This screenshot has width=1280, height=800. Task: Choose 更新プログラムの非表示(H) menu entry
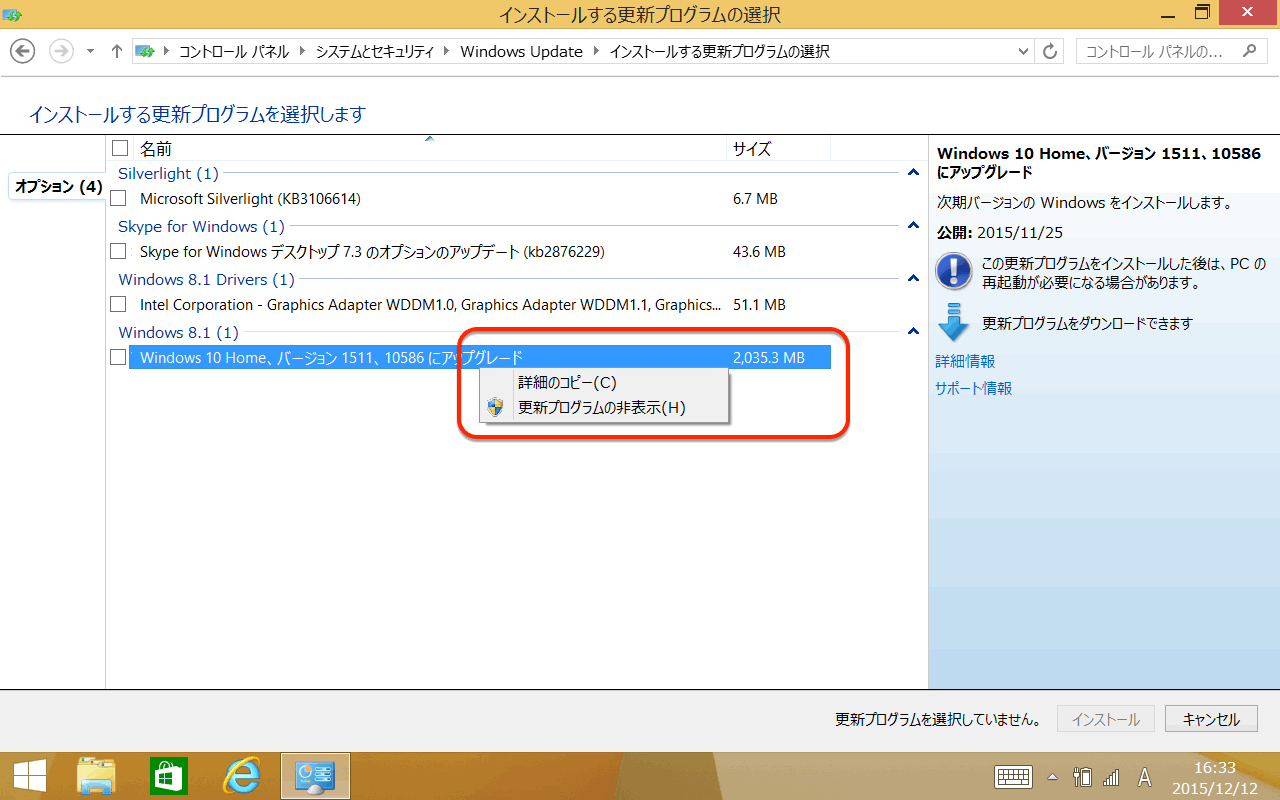tap(604, 408)
